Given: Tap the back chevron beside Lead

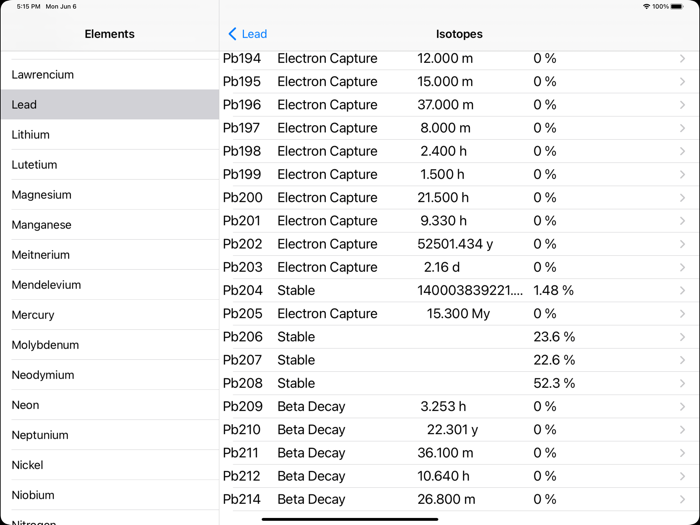Looking at the screenshot, I should coord(233,34).
